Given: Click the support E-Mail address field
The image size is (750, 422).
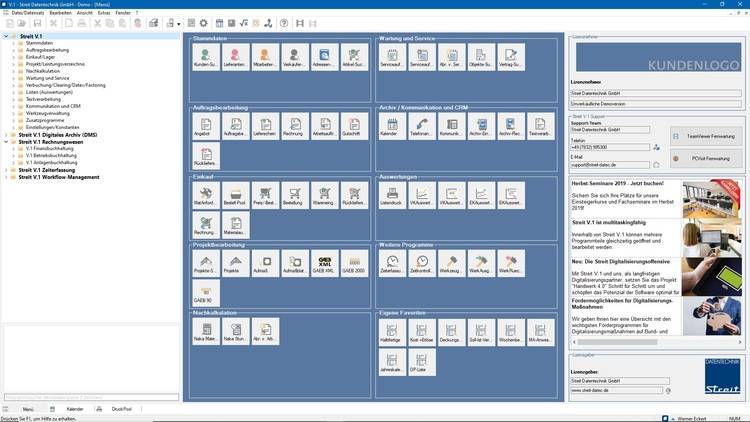Looking at the screenshot, I should tap(609, 164).
